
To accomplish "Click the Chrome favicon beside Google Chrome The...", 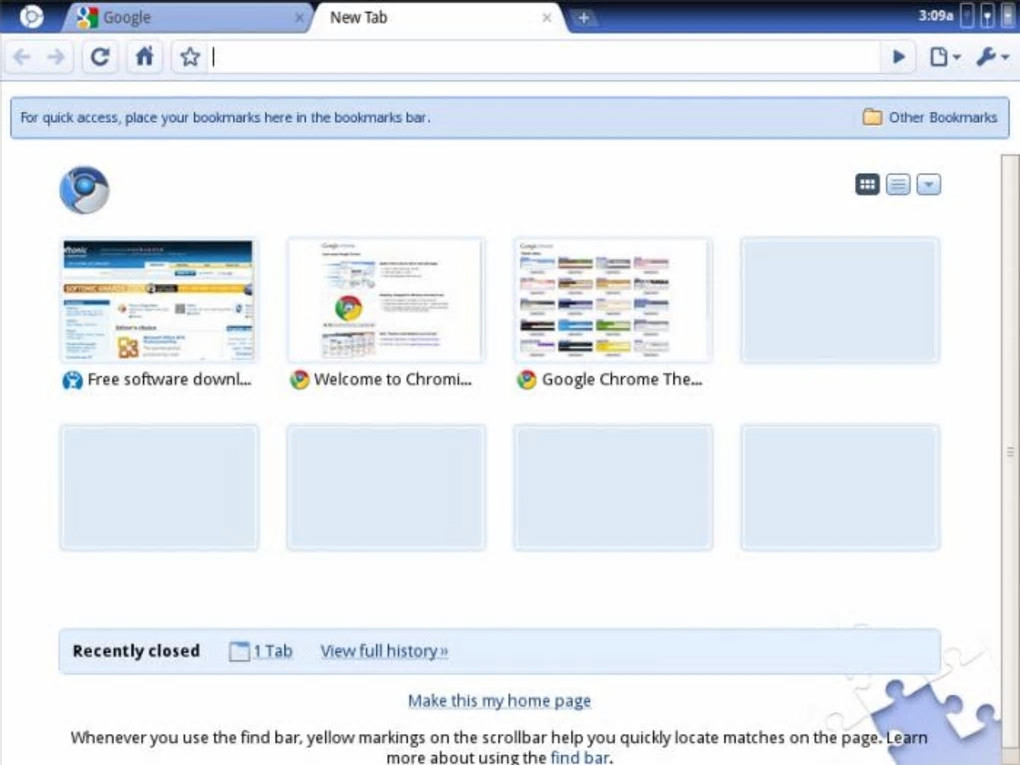I will click(x=526, y=380).
